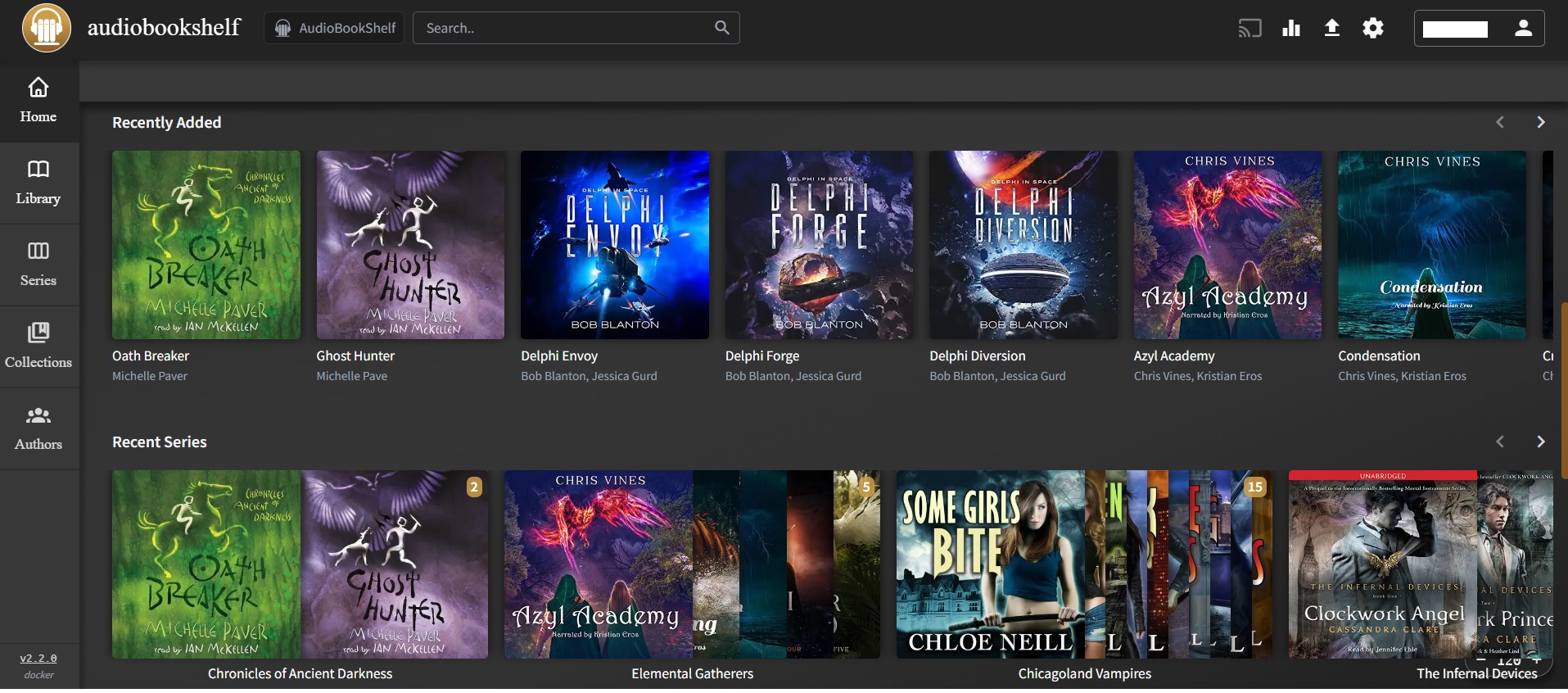Click the Delphi Forge title text

(x=762, y=356)
